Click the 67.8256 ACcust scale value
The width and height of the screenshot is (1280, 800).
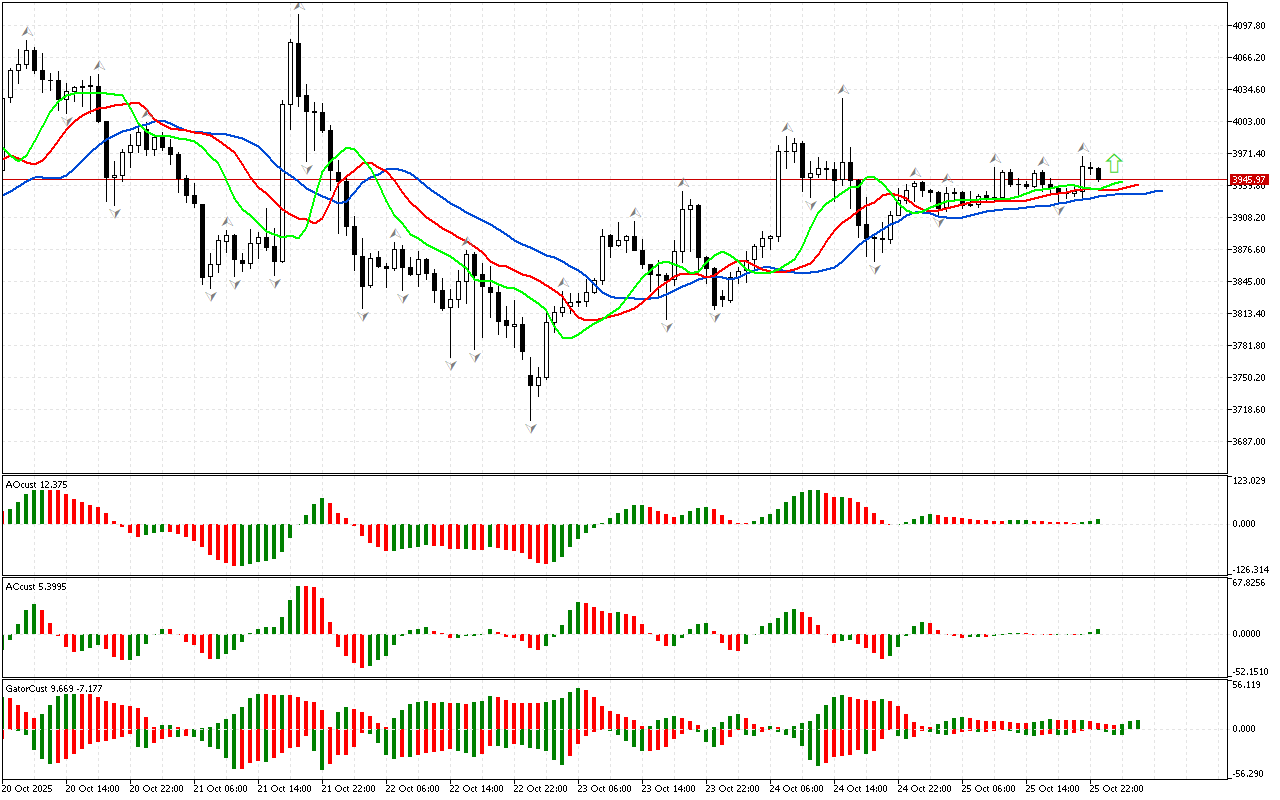click(x=1250, y=582)
